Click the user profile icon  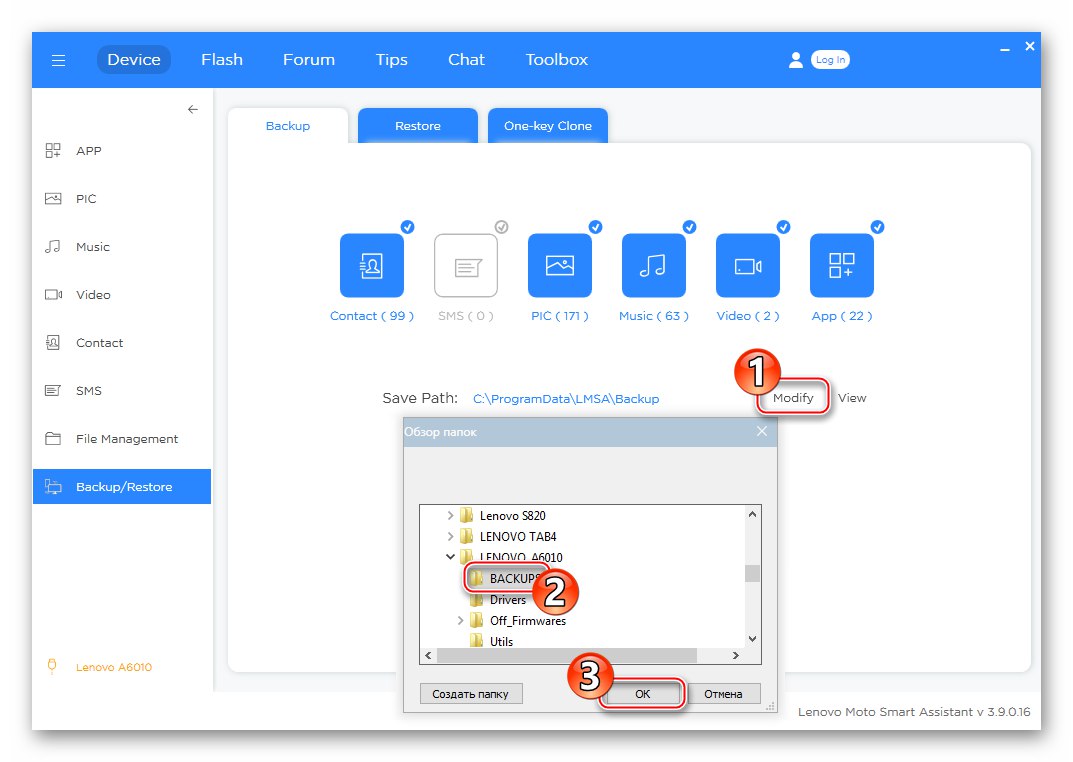click(795, 60)
